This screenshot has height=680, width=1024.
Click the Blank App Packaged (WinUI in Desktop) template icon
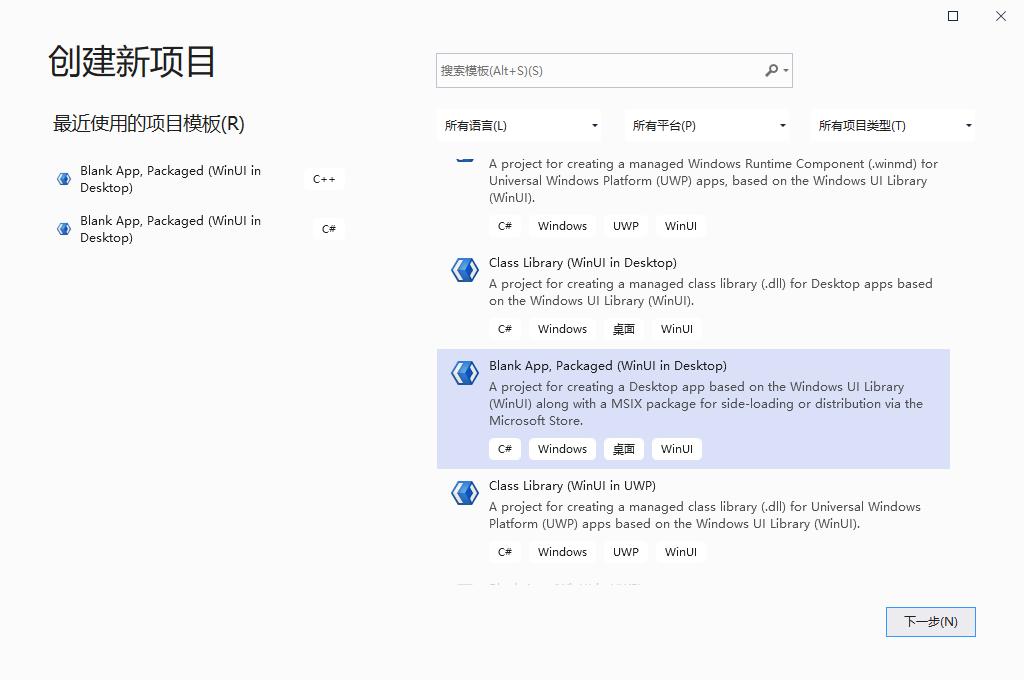(463, 372)
